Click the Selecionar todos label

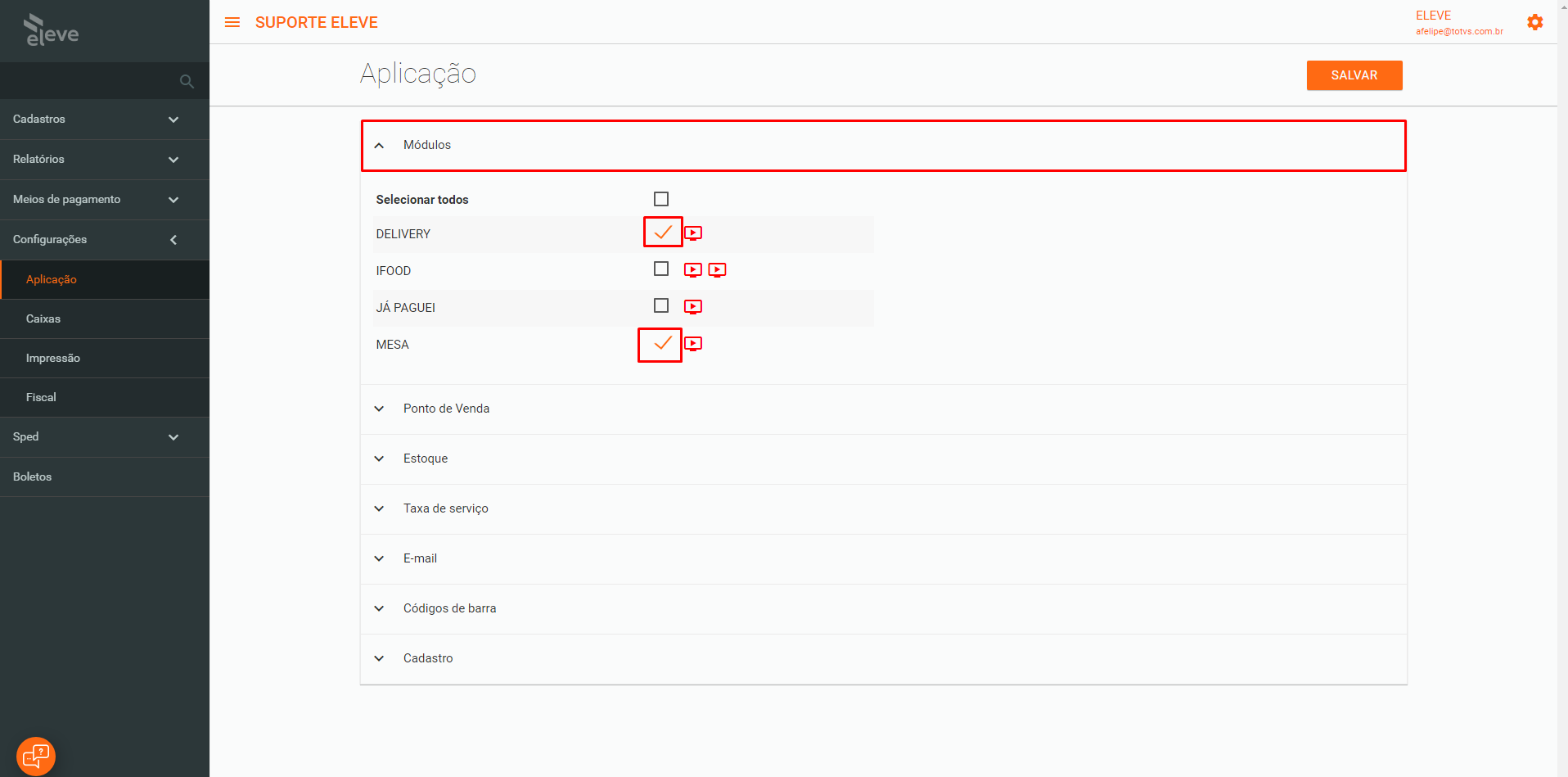[422, 200]
